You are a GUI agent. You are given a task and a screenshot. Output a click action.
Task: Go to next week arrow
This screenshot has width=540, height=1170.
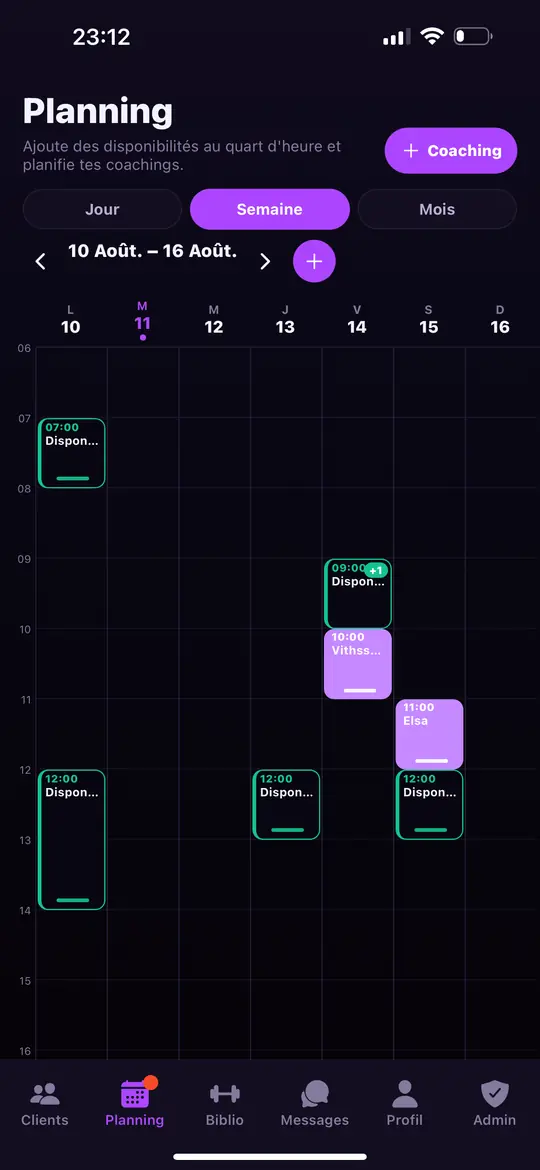(x=265, y=261)
